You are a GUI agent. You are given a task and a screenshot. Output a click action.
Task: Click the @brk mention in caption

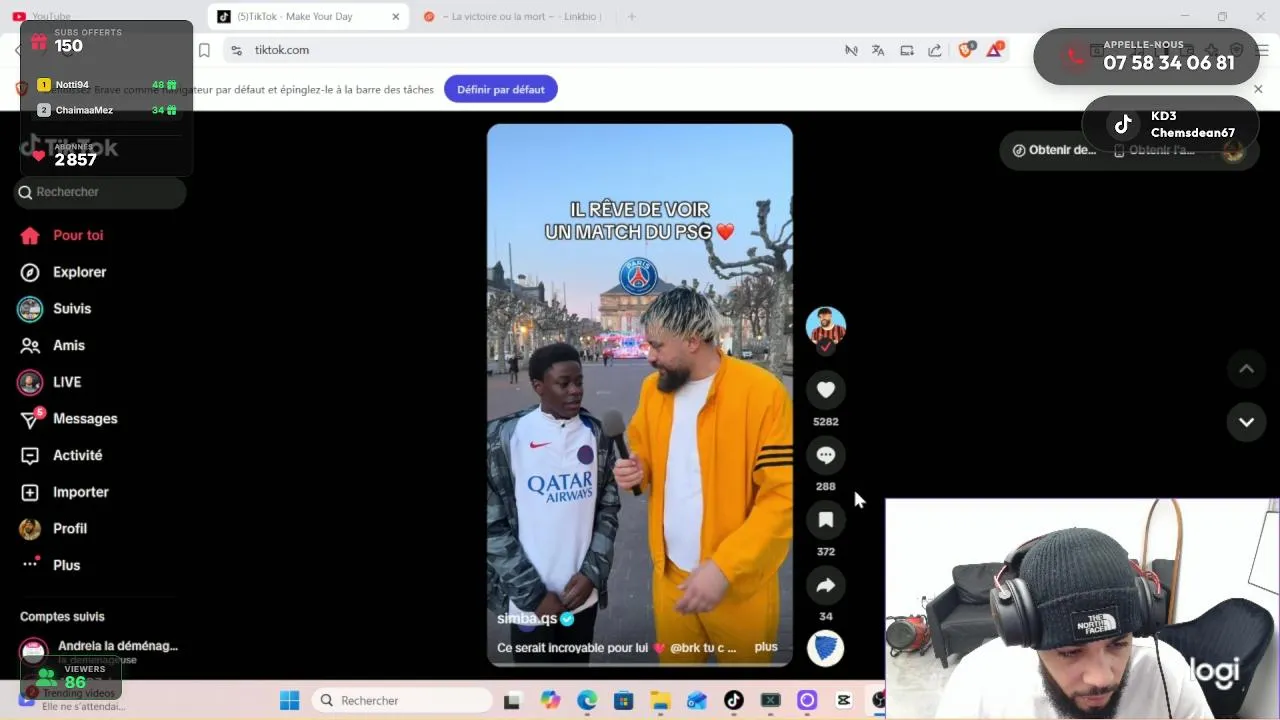[x=689, y=647]
